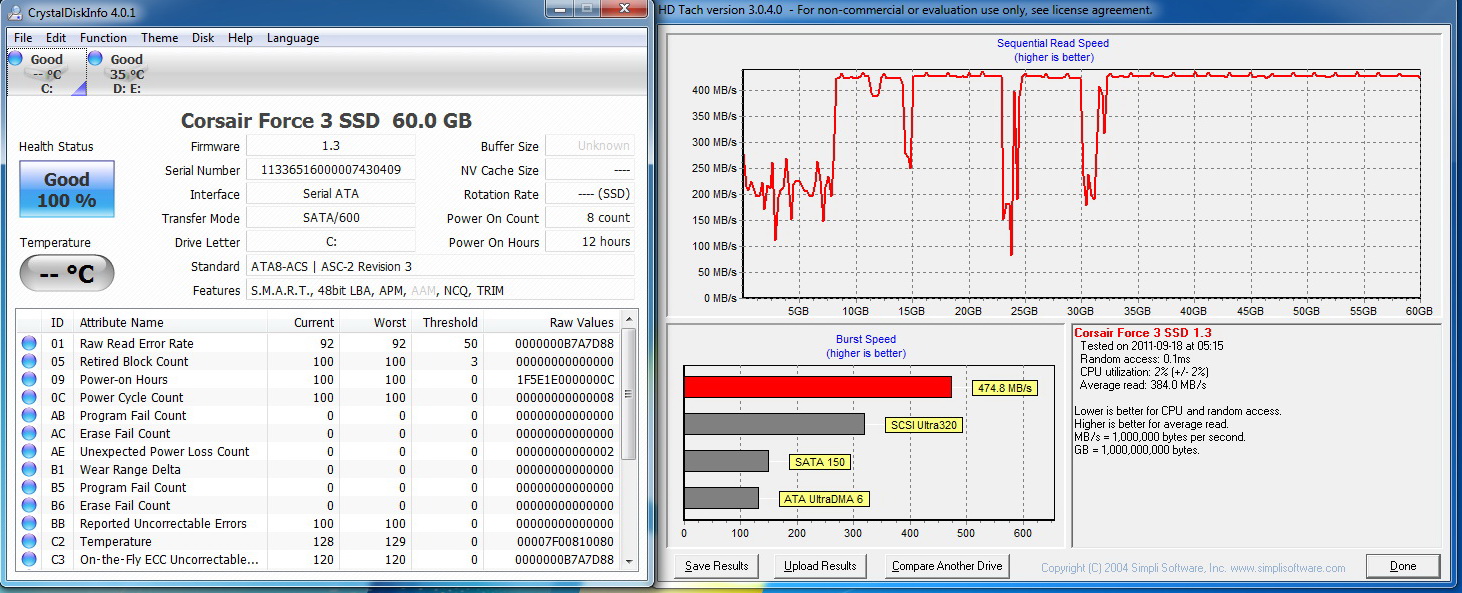Click the Done button in HD Tach
The width and height of the screenshot is (1462, 593).
1403,566
